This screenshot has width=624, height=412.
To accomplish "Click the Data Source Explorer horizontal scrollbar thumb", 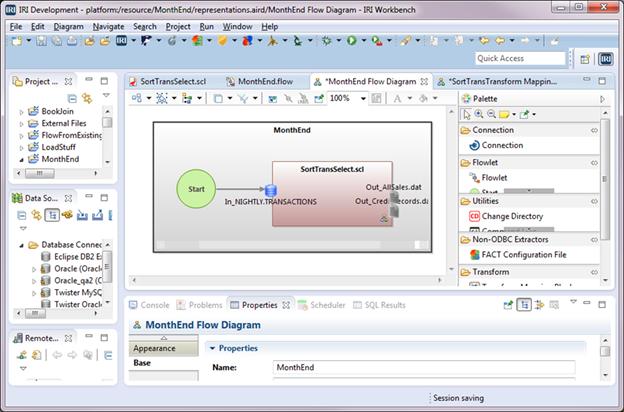I will [x=35, y=314].
